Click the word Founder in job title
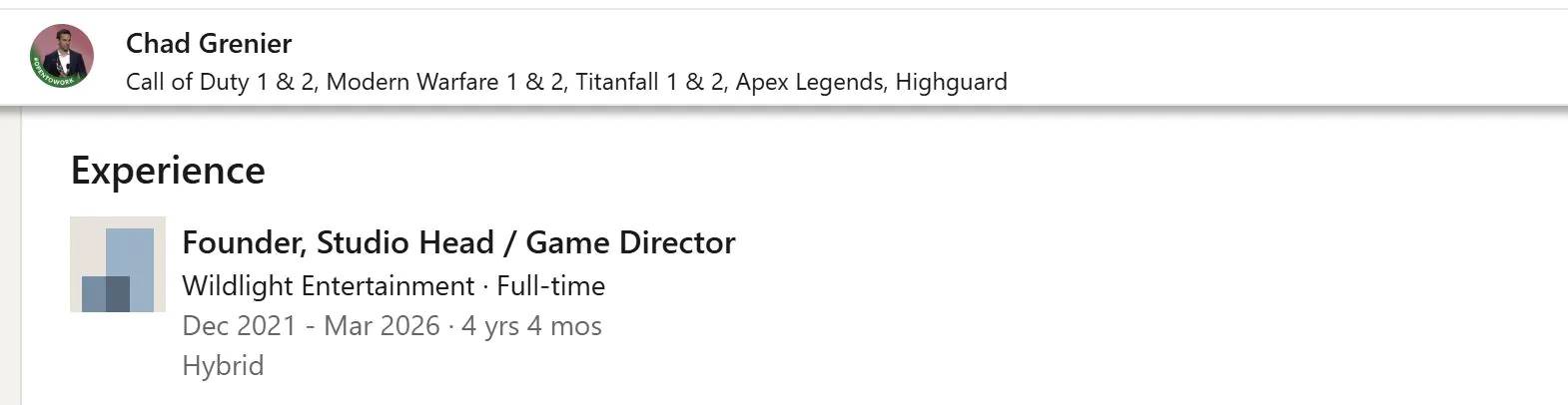Viewport: 1568px width, 405px height. (243, 242)
